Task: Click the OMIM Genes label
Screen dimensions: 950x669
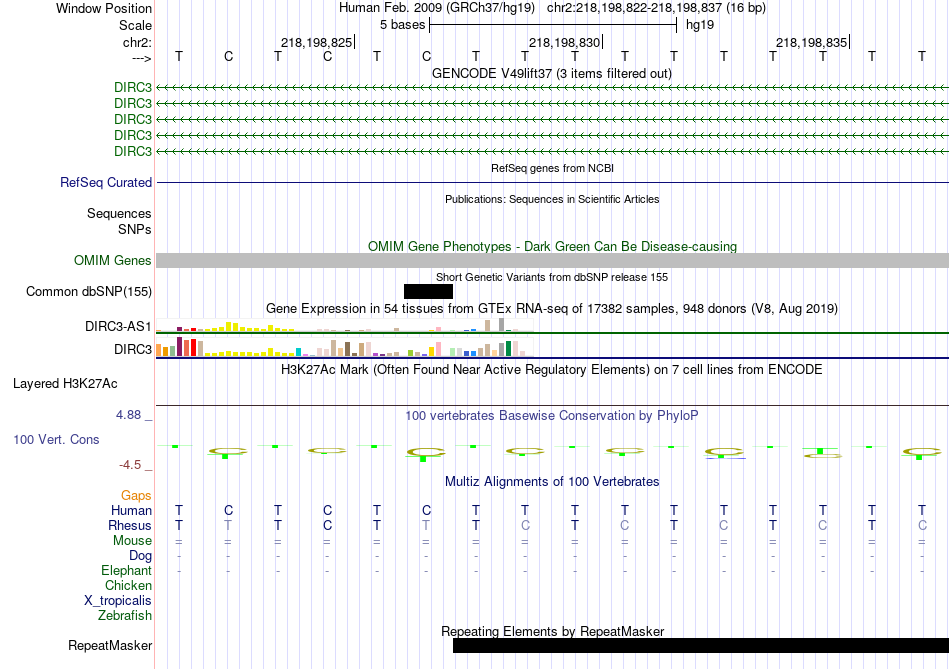Action: tap(113, 261)
